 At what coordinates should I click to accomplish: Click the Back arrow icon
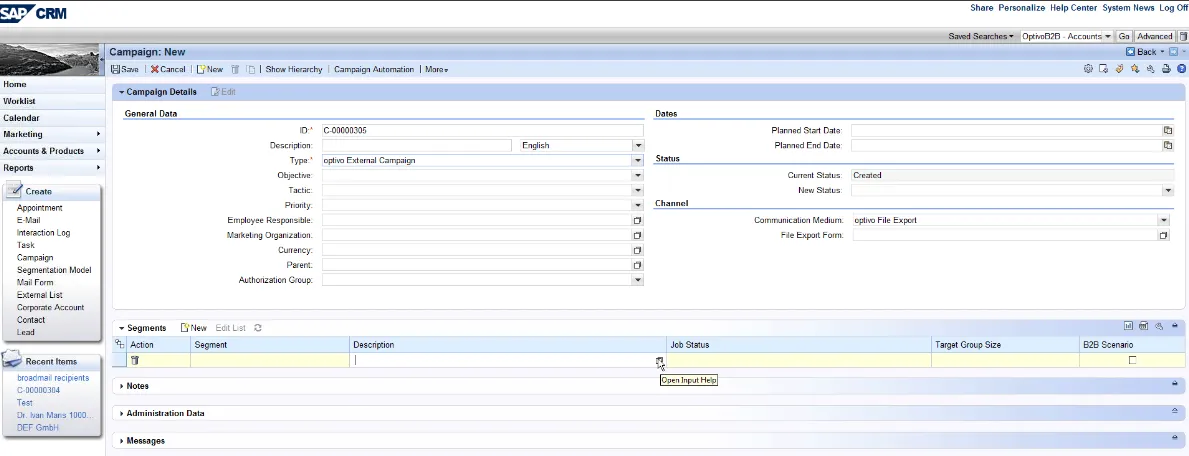(1130, 52)
